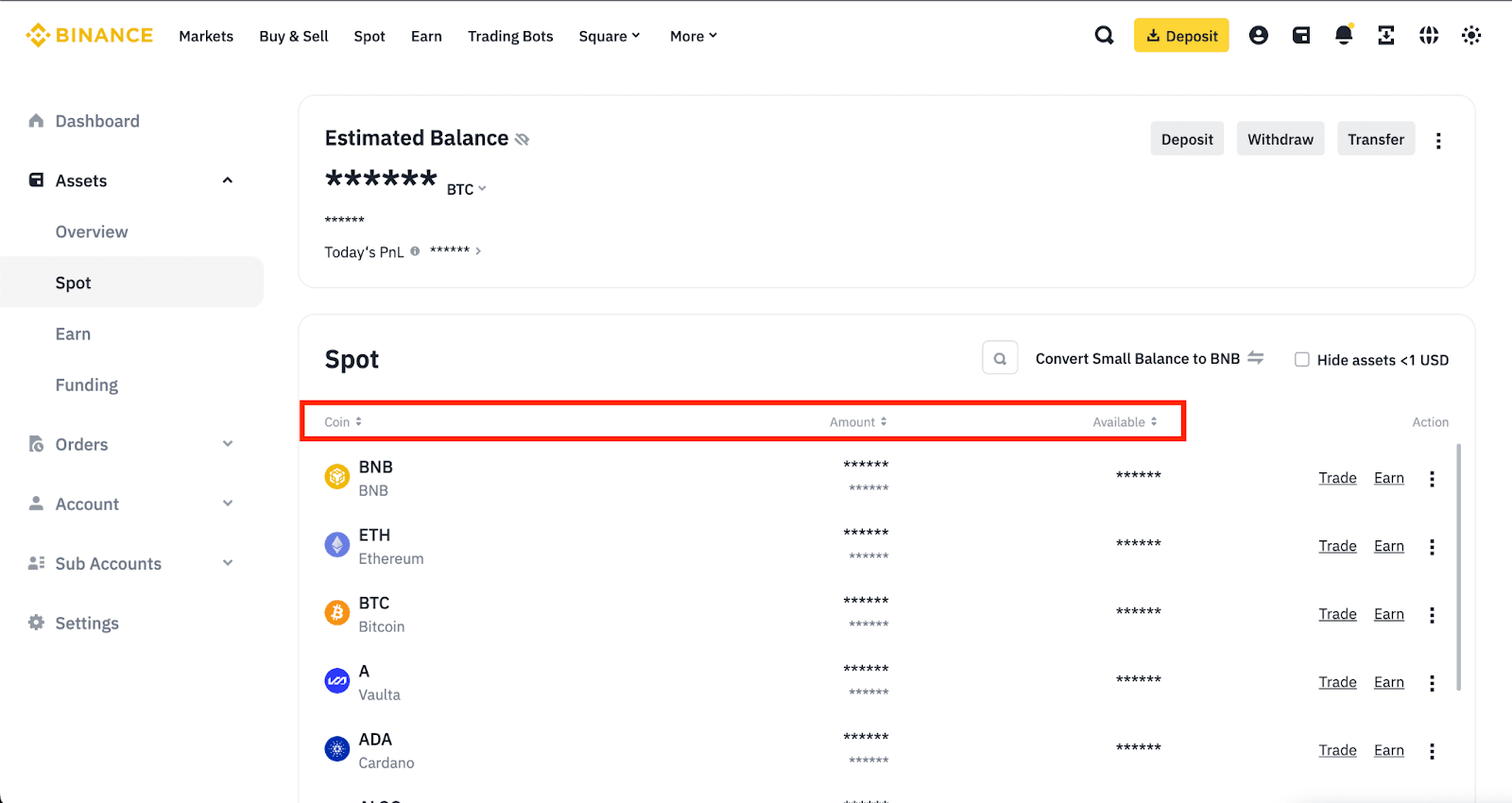Open Buy & Sell in top navigation
1512x803 pixels.
[294, 36]
